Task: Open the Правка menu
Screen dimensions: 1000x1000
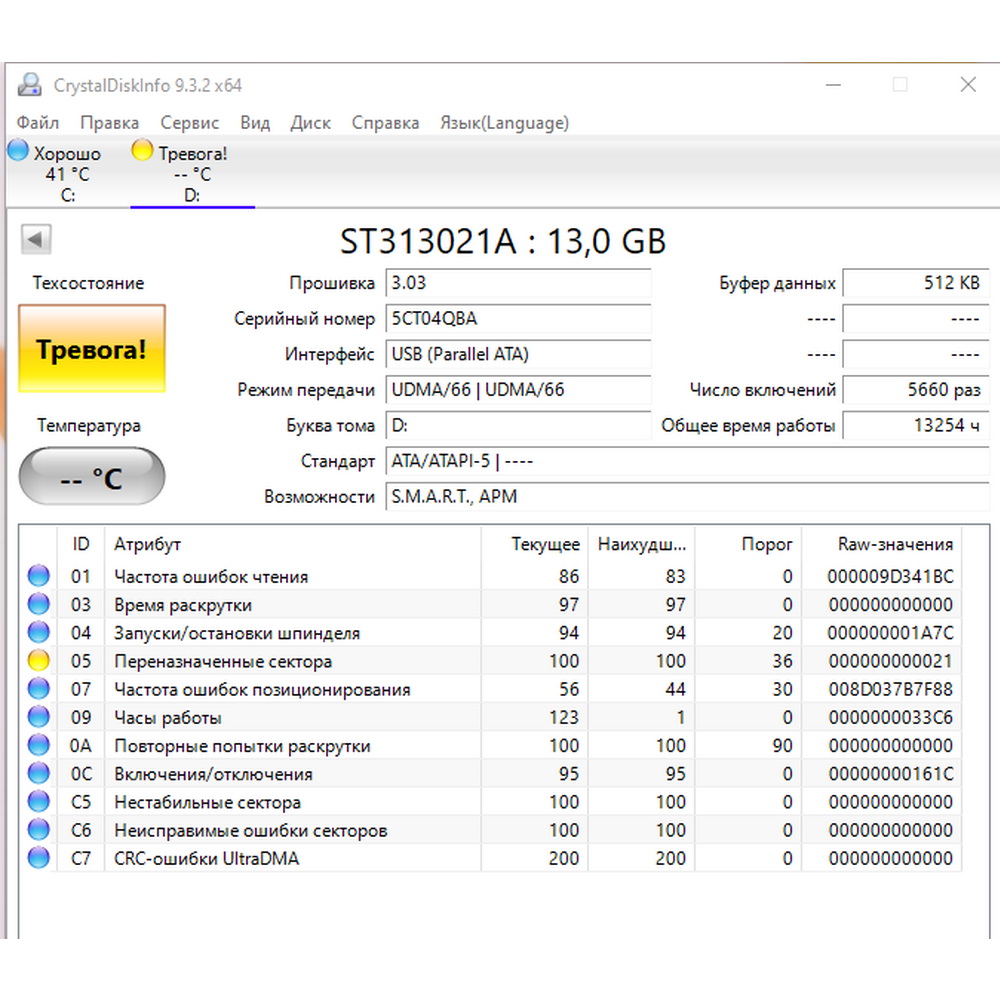Action: click(110, 122)
